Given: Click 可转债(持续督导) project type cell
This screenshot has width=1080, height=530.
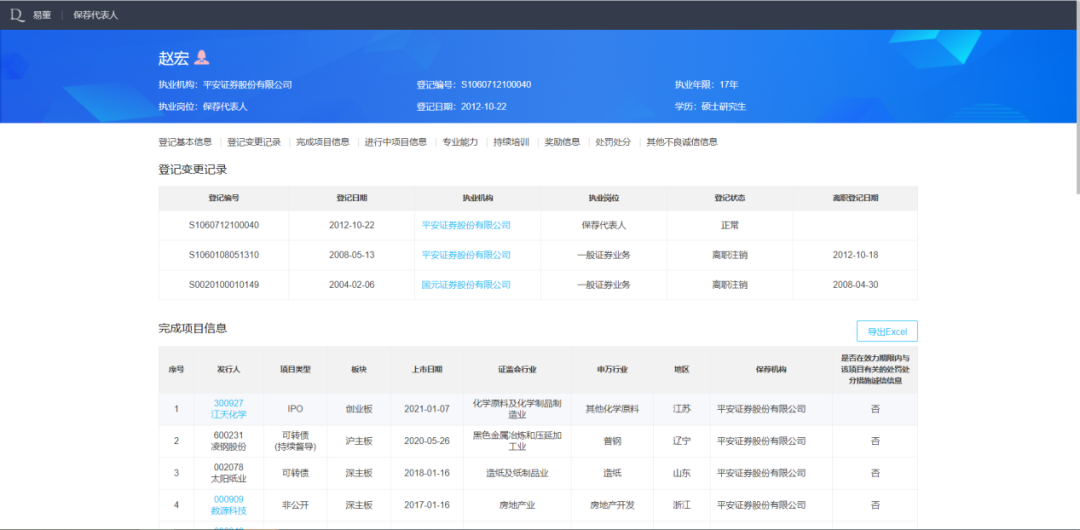Looking at the screenshot, I should point(295,441).
